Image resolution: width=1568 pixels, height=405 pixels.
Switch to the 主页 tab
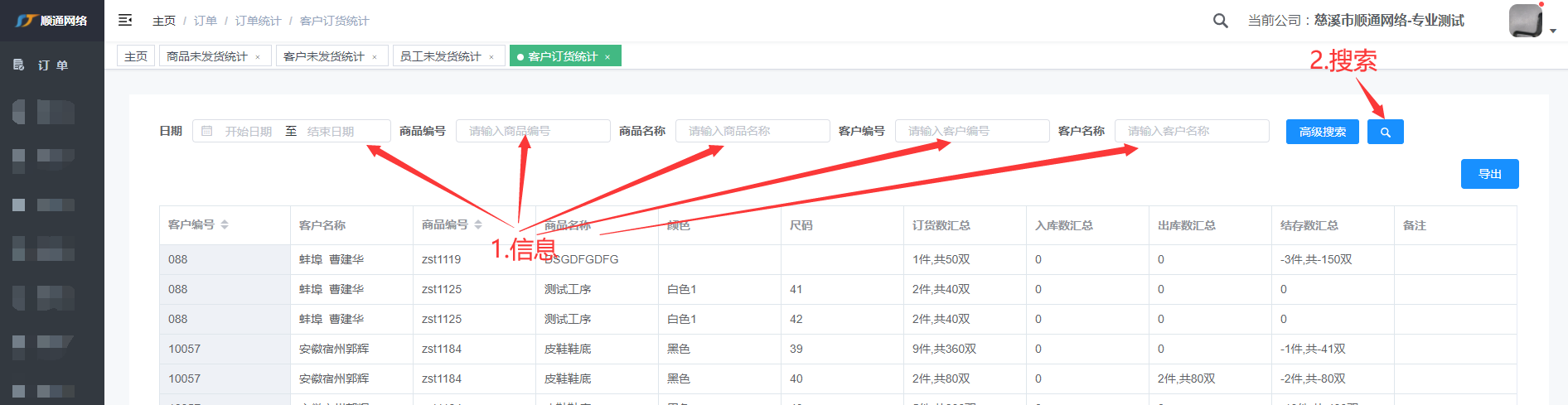pos(136,56)
